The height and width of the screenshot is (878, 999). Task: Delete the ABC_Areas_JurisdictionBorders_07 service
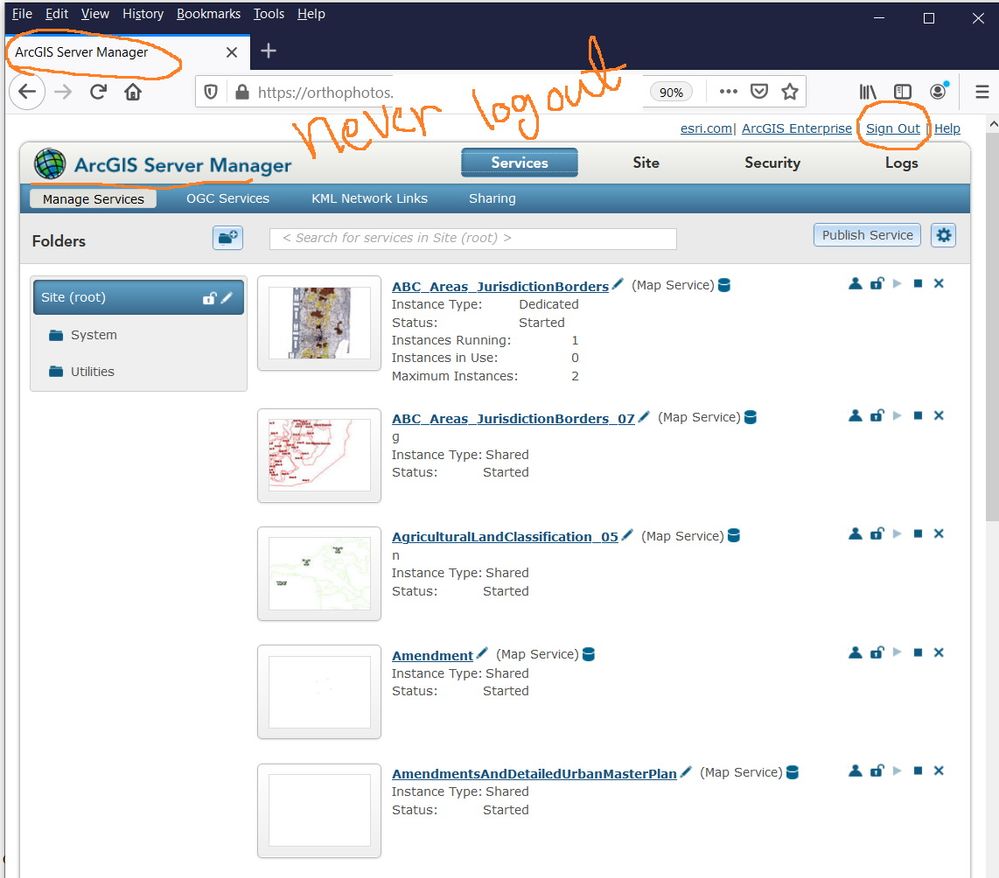tap(938, 415)
